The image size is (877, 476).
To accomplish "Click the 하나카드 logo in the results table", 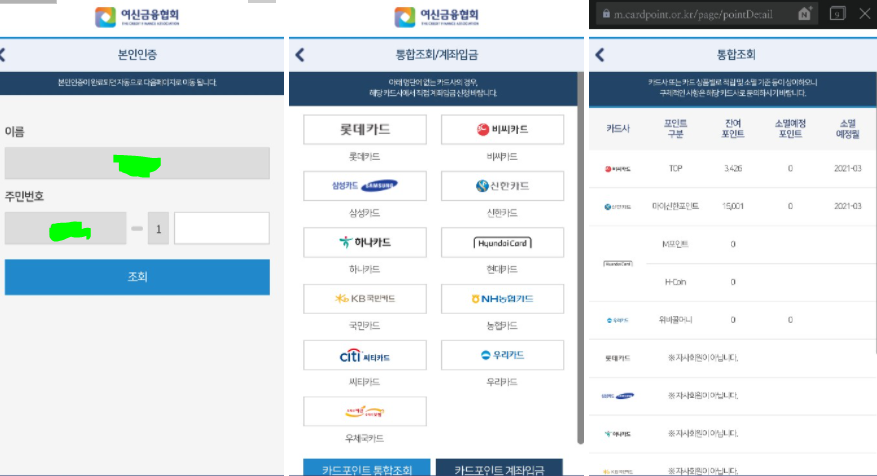I will 617,433.
